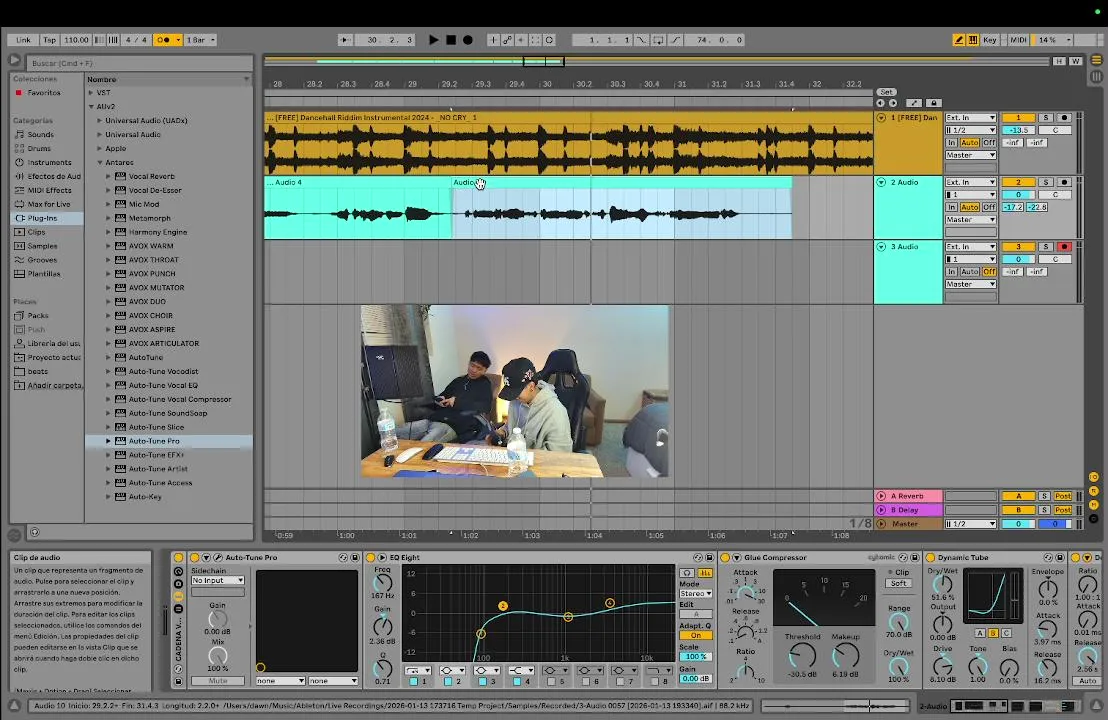This screenshot has height=720, width=1108.
Task: Adjust Glue Compressor Threshold knob
Action: pos(801,656)
